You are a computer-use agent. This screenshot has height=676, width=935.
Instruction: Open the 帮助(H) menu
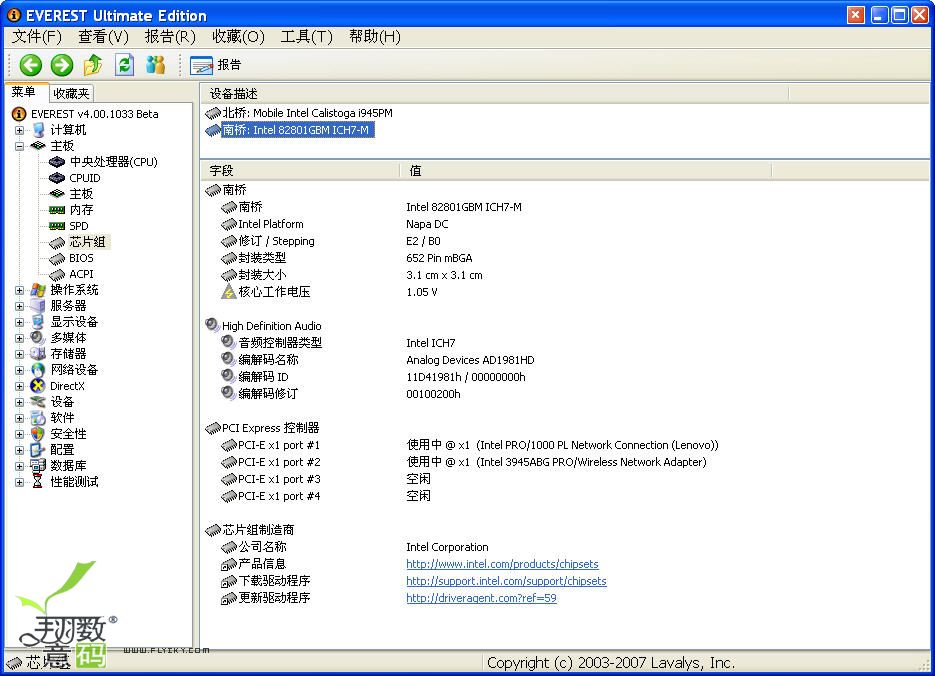click(374, 37)
